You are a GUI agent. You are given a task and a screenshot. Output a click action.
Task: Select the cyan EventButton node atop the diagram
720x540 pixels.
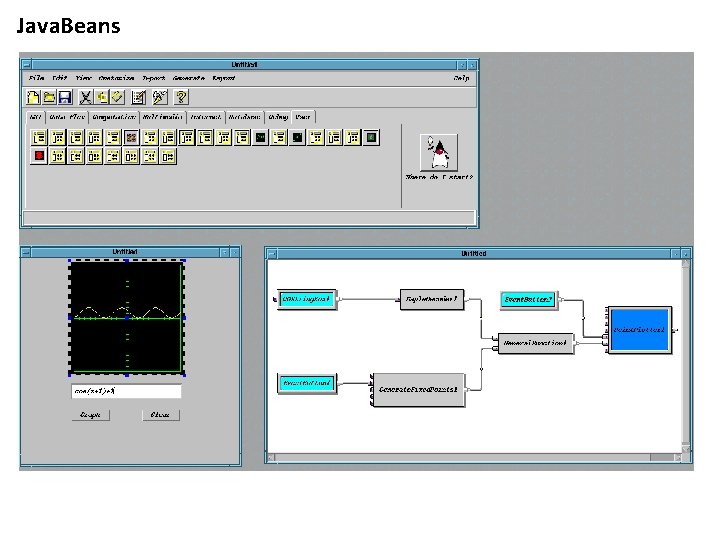tap(528, 300)
